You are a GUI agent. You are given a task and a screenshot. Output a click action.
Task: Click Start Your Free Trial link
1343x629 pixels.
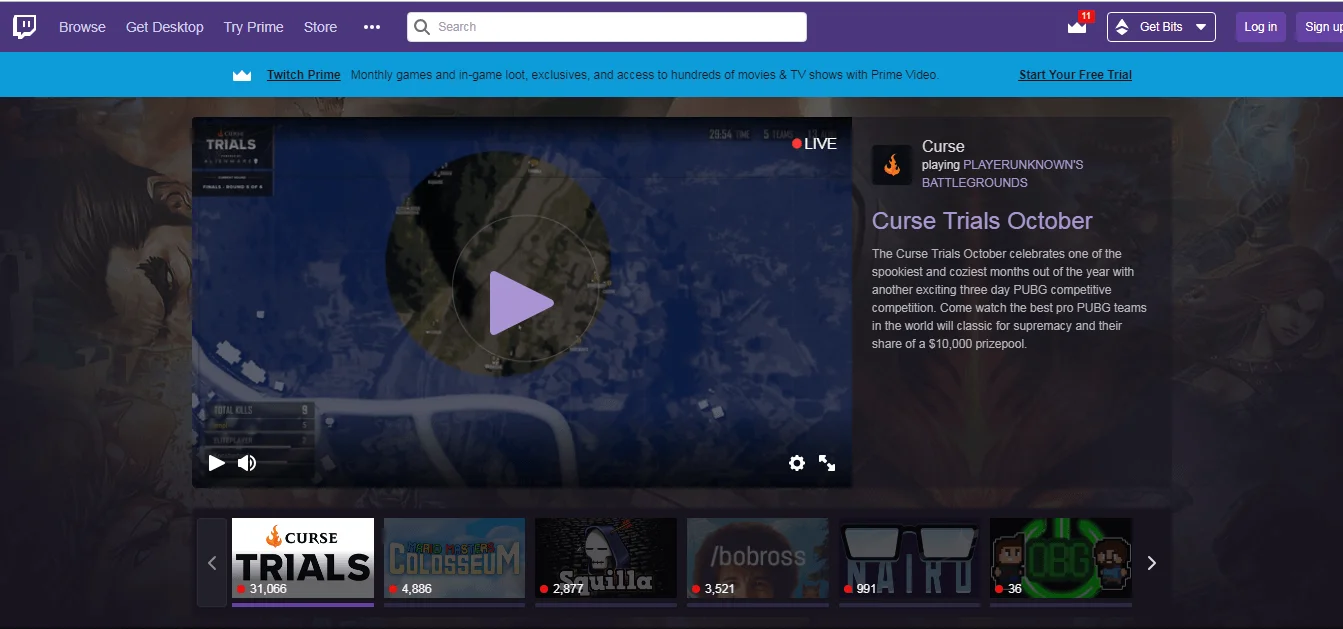pyautogui.click(x=1075, y=75)
